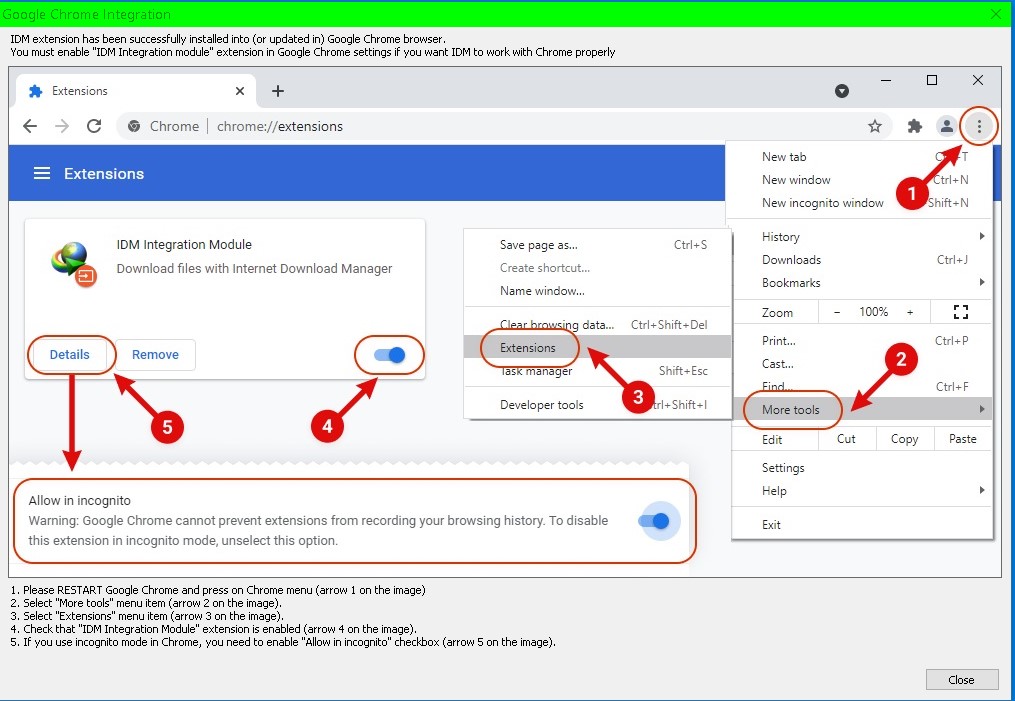Image resolution: width=1015 pixels, height=701 pixels.
Task: Click the fullscreen icon in Zoom row
Action: [x=961, y=312]
